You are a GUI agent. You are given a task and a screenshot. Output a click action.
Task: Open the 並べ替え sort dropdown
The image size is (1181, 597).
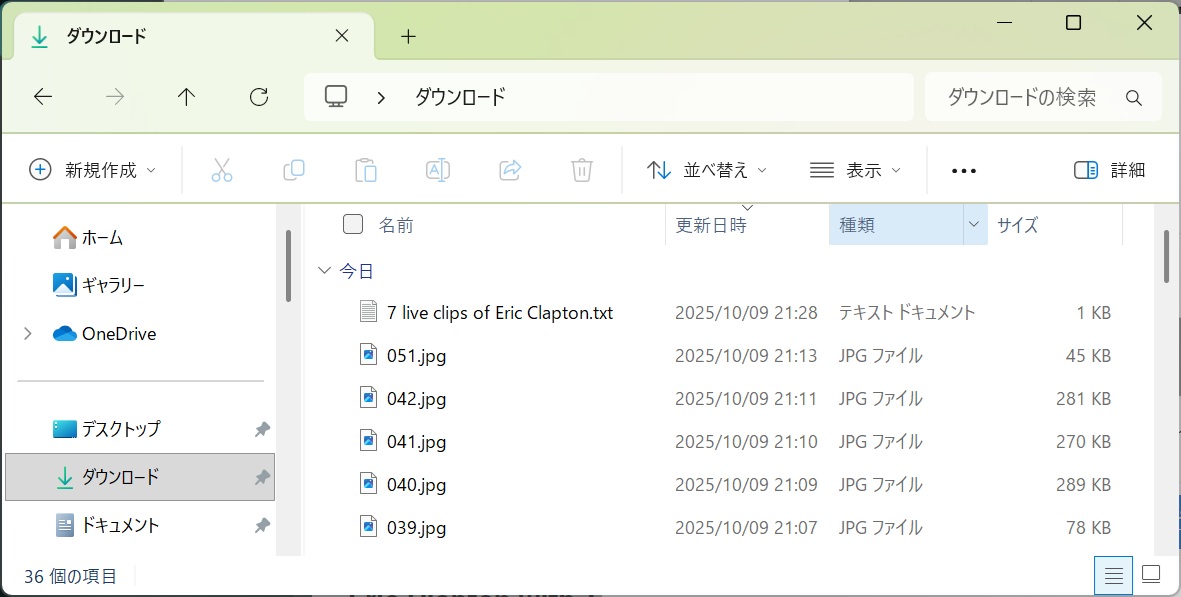[707, 170]
